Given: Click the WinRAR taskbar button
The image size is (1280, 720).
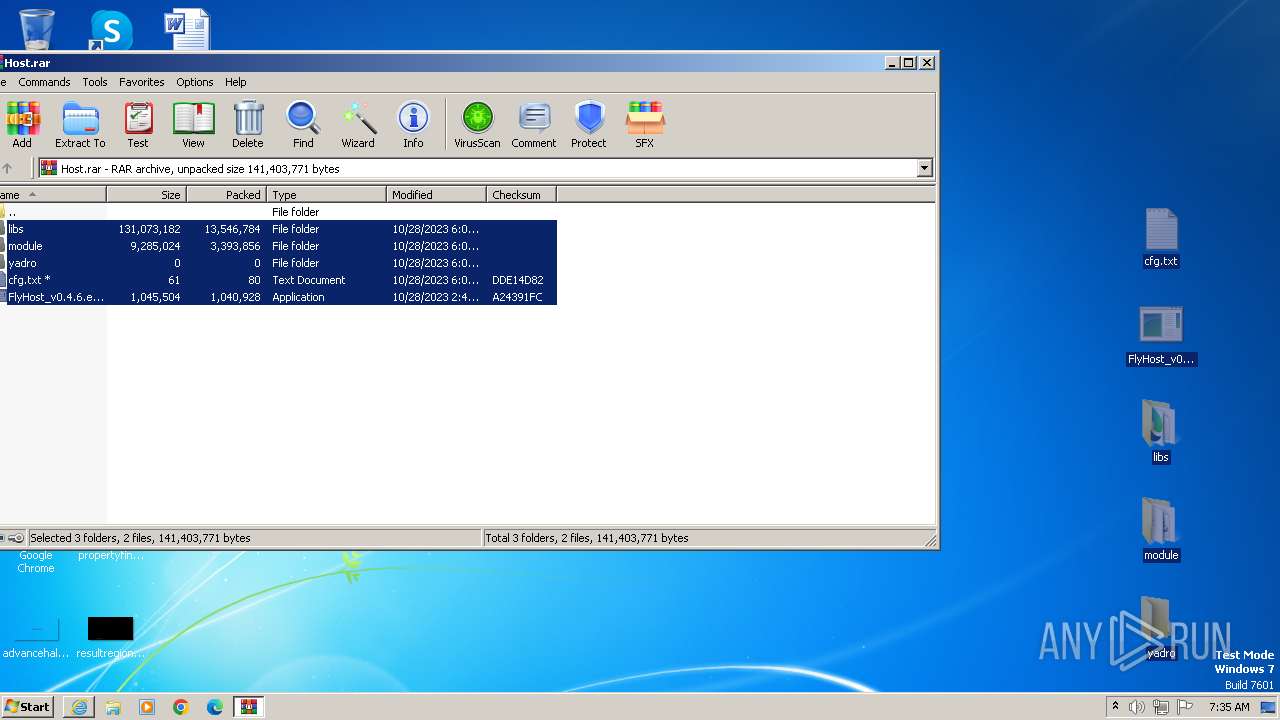Looking at the screenshot, I should tap(249, 707).
